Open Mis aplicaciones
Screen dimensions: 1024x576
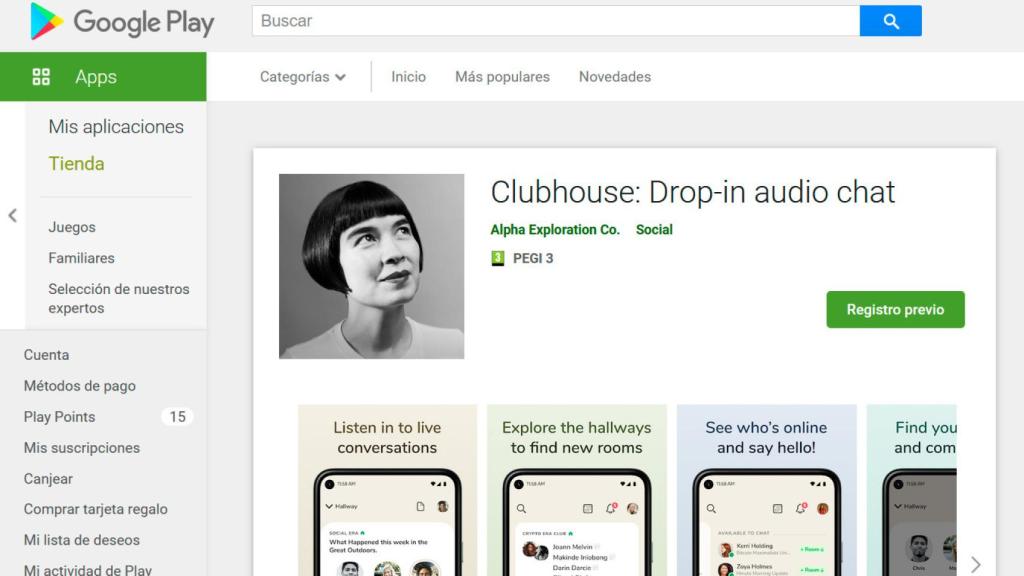coord(117,127)
